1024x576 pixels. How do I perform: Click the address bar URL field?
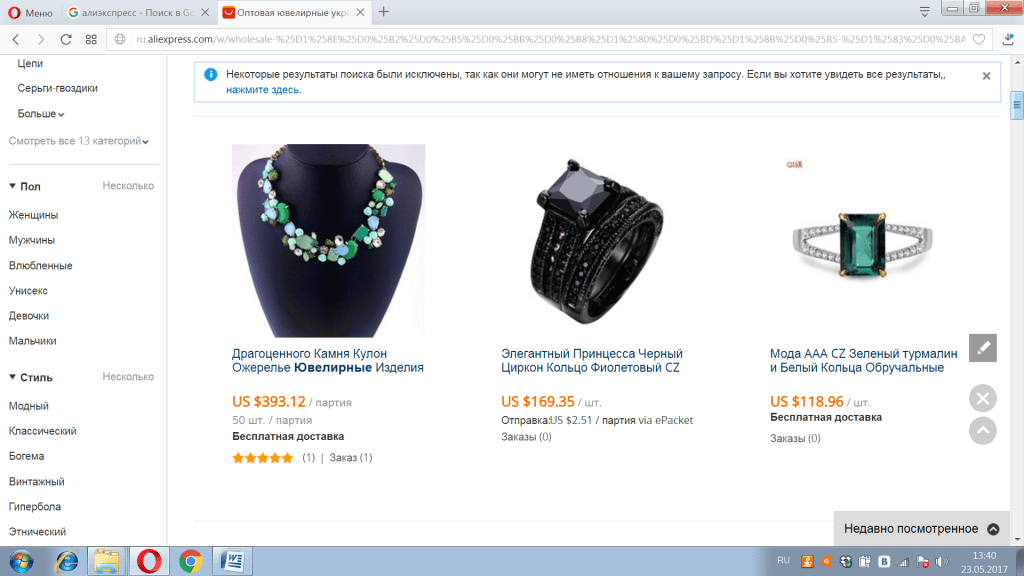[x=550, y=39]
